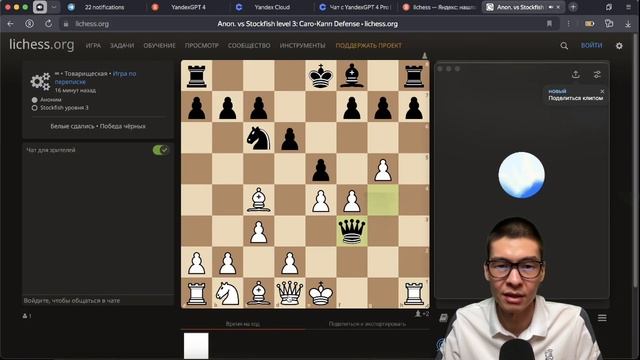Click the Stockfish gears game icon
Image resolution: width=640 pixels, height=360 pixels.
(x=40, y=81)
